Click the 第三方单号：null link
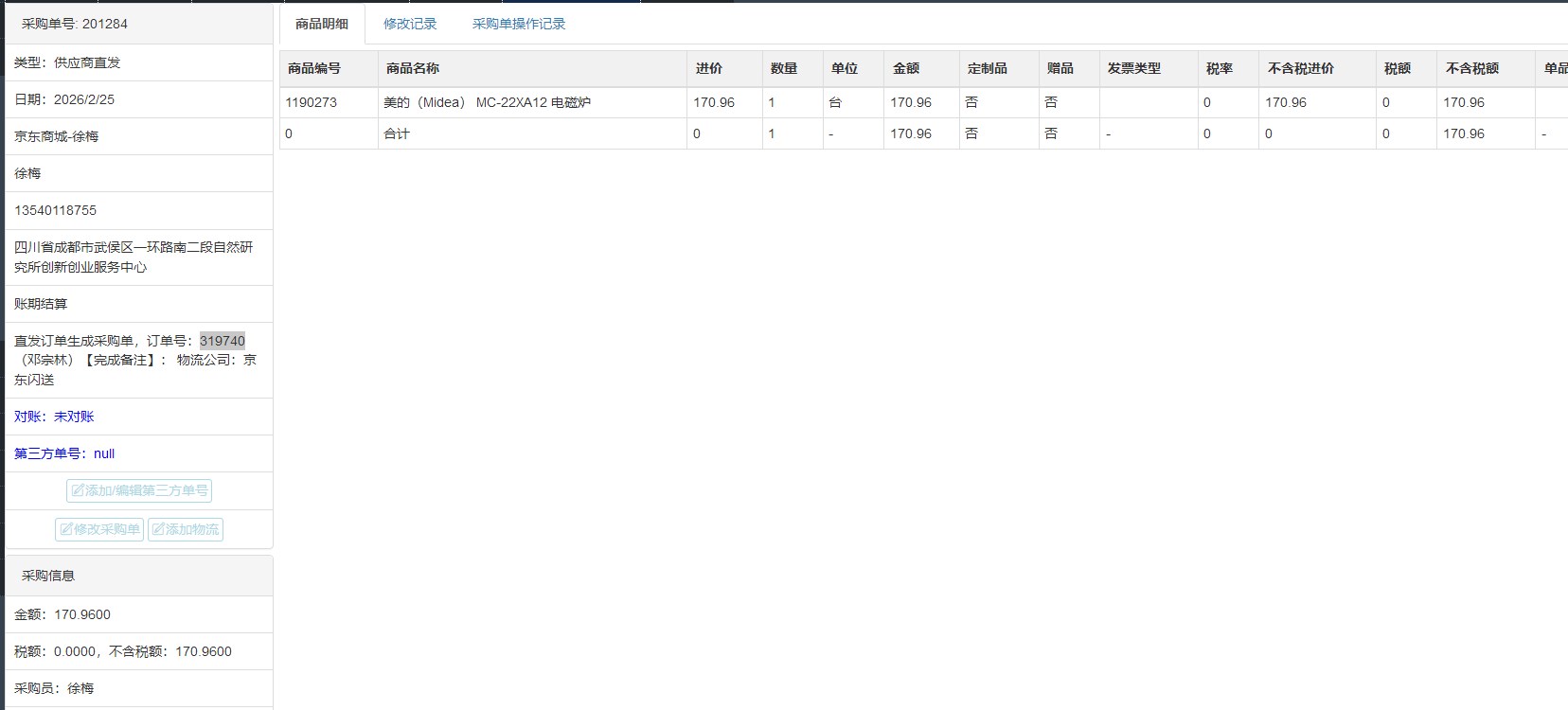Screen dimensions: 1568x710 (64, 453)
